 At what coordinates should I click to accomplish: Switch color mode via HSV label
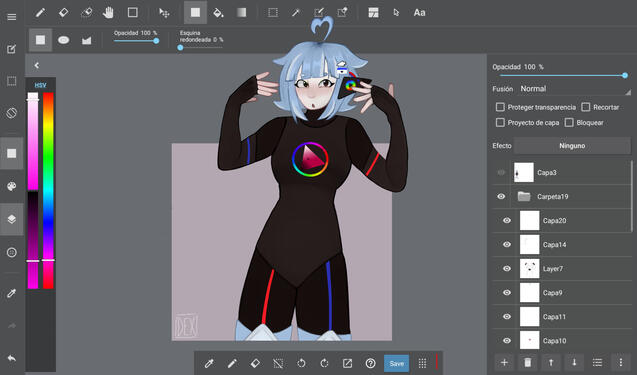[x=40, y=85]
